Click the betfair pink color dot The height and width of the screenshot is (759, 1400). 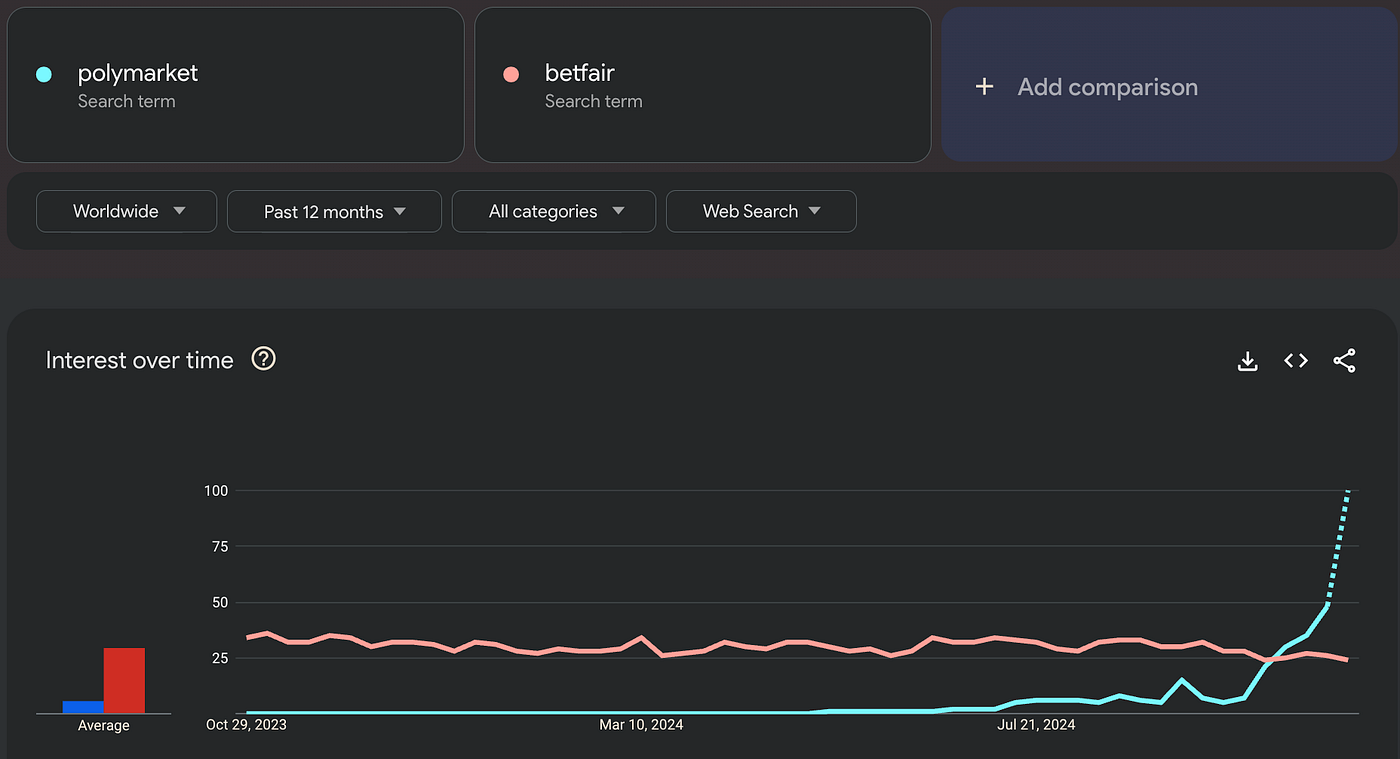click(x=511, y=74)
